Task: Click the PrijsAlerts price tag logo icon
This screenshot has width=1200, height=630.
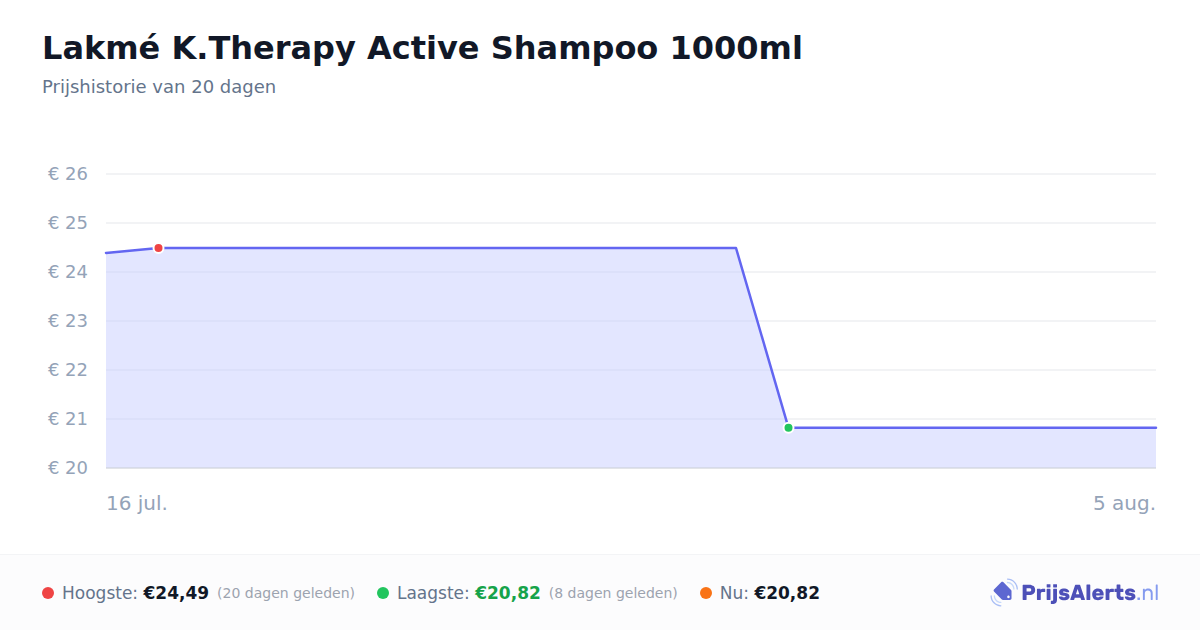Action: [x=1003, y=593]
